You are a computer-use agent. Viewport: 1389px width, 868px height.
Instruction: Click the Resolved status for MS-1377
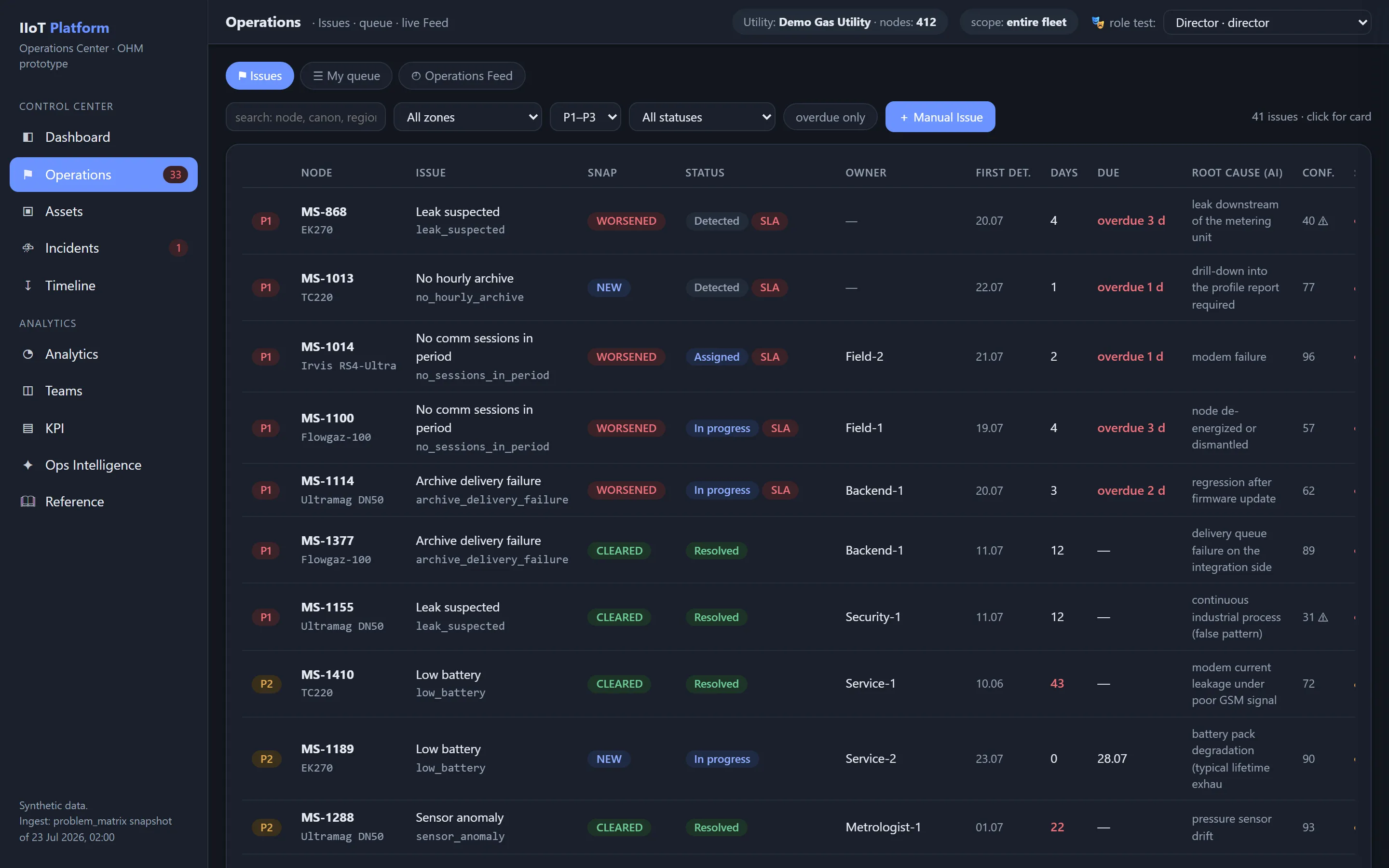[716, 551]
